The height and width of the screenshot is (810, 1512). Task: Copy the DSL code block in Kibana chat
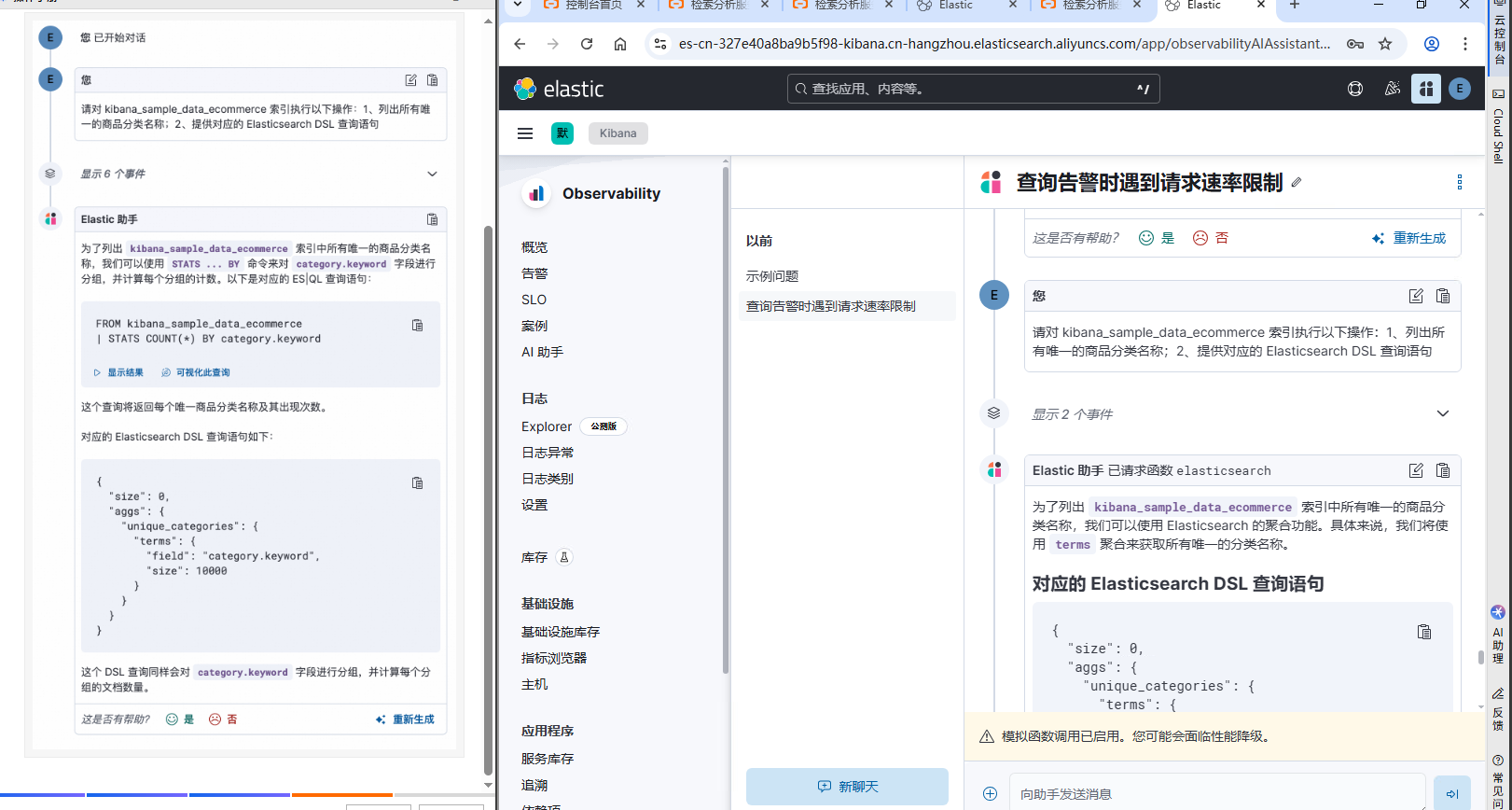point(1424,632)
